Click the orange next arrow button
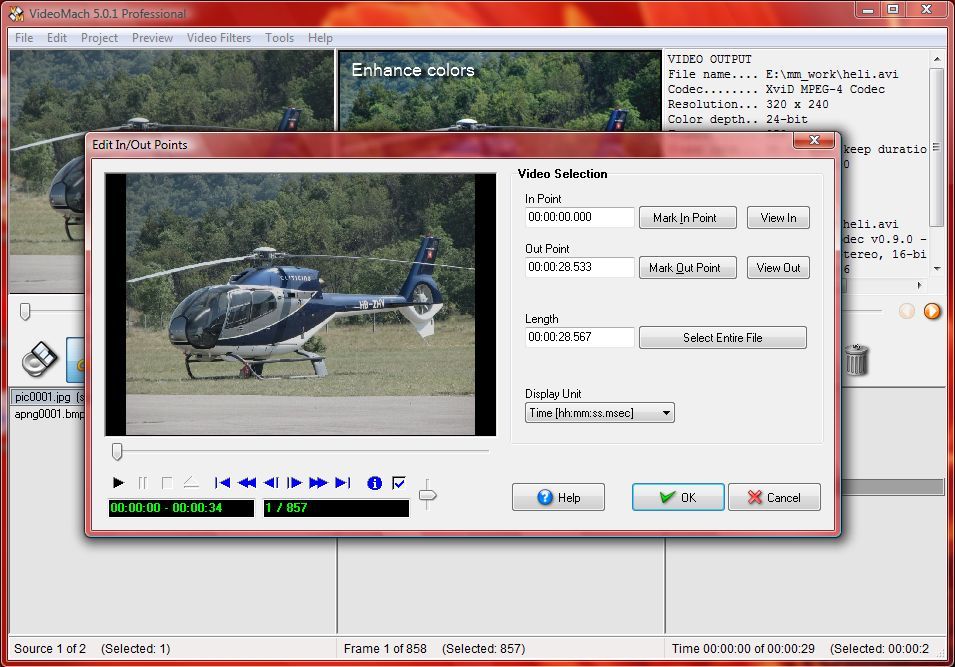Image resolution: width=955 pixels, height=667 pixels. tap(932, 311)
